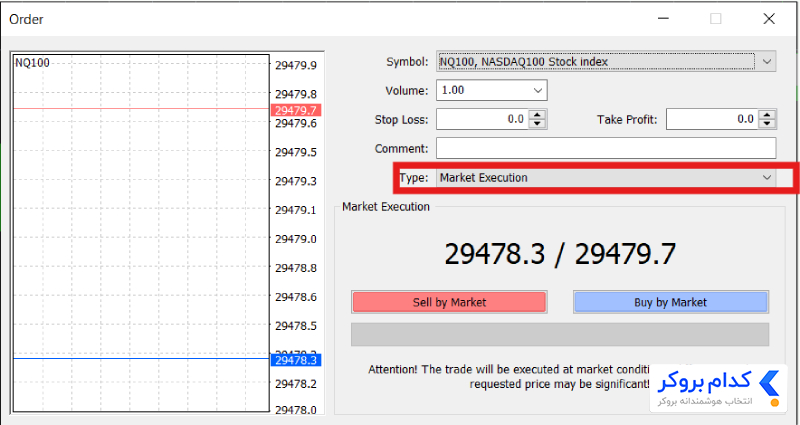
Task: Increase Stop Loss with up arrow
Action: coord(537,115)
